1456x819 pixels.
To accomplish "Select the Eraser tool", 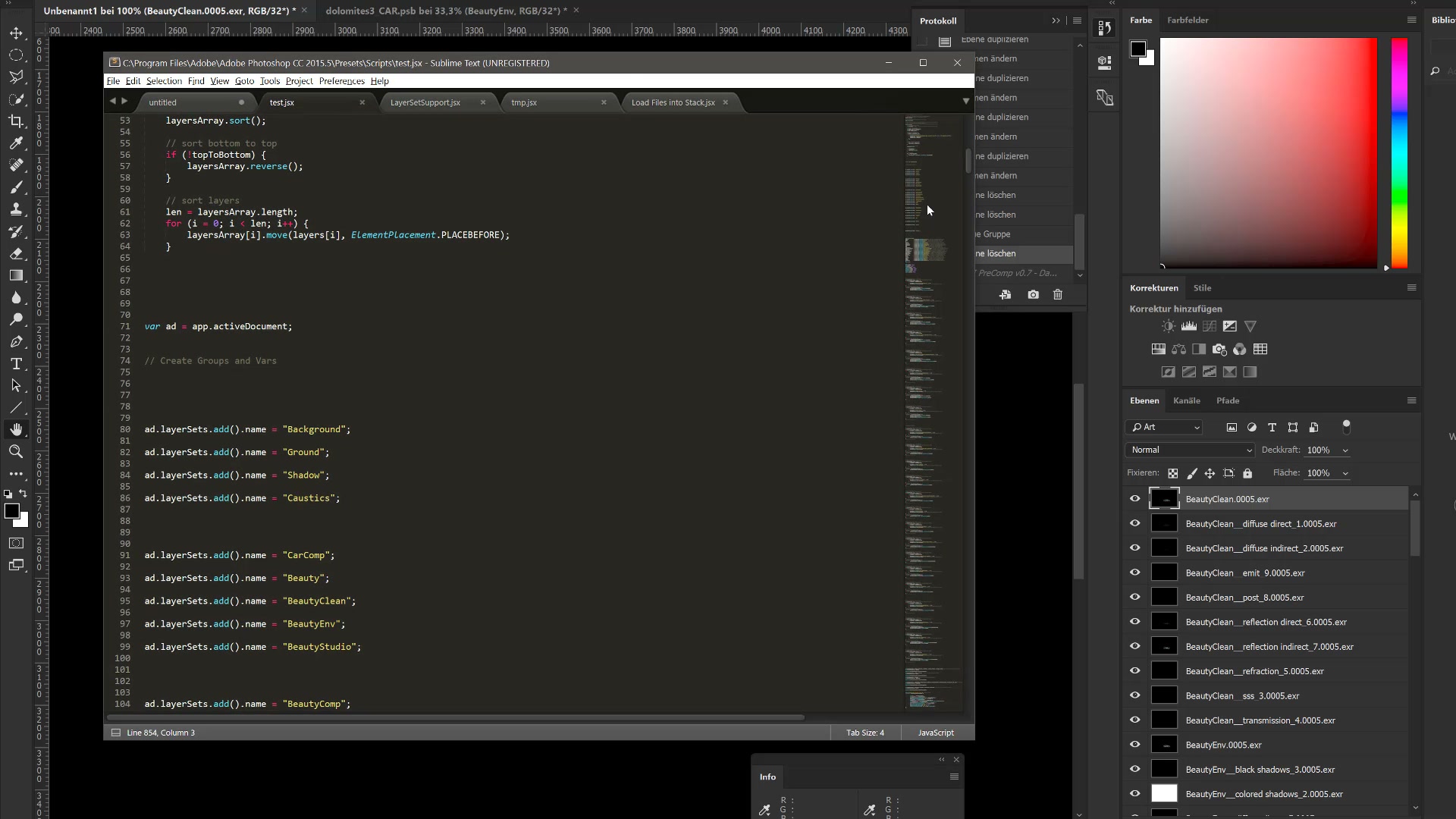I will coord(16,253).
